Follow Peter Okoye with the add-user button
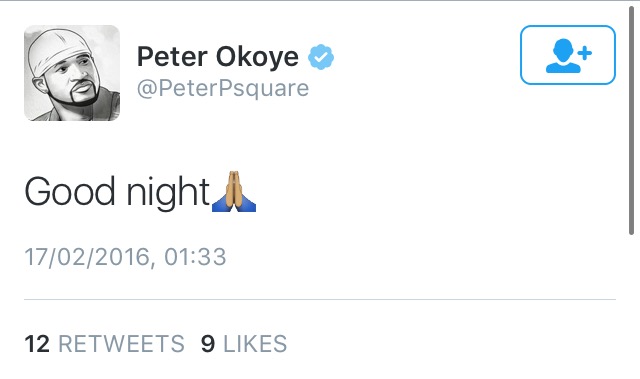This screenshot has width=640, height=379. pyautogui.click(x=568, y=55)
